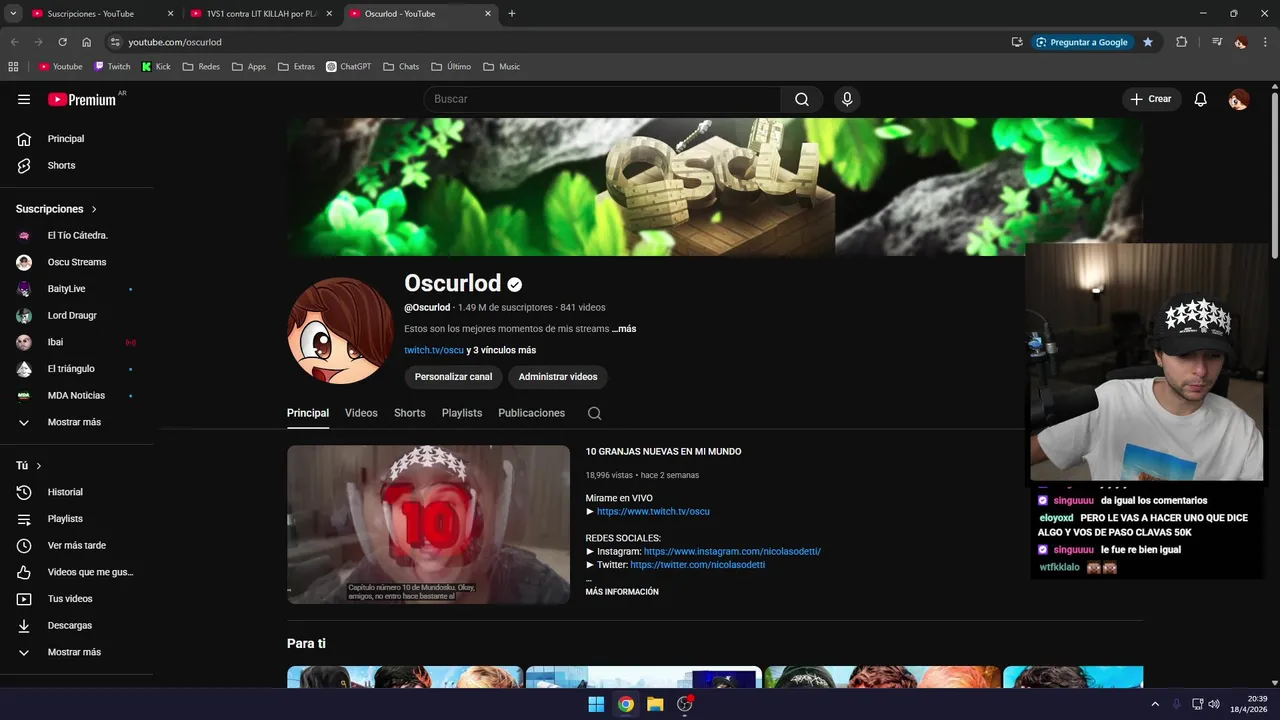
Task: Open the media control toolbar icon
Action: [1217, 42]
